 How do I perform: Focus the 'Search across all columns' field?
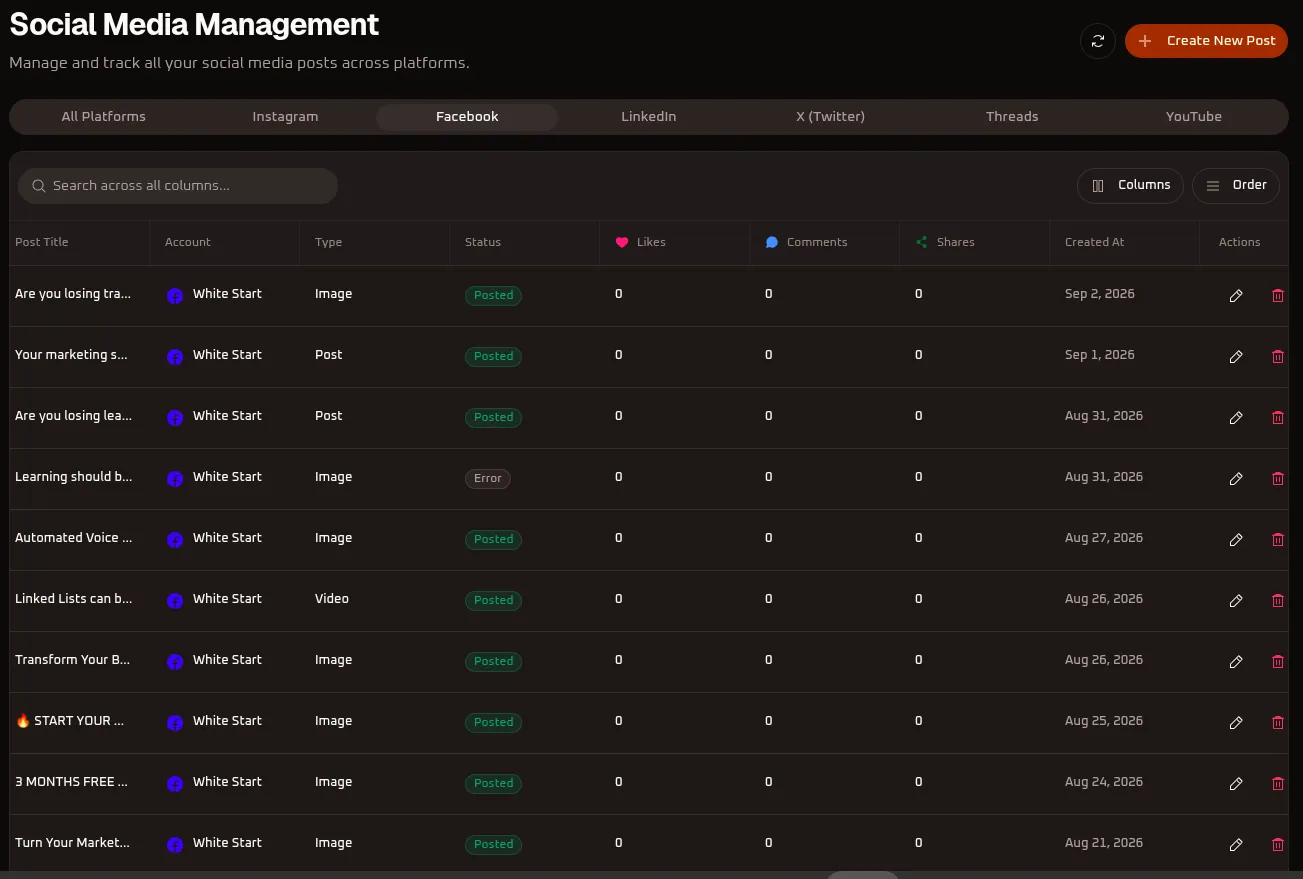coord(178,186)
